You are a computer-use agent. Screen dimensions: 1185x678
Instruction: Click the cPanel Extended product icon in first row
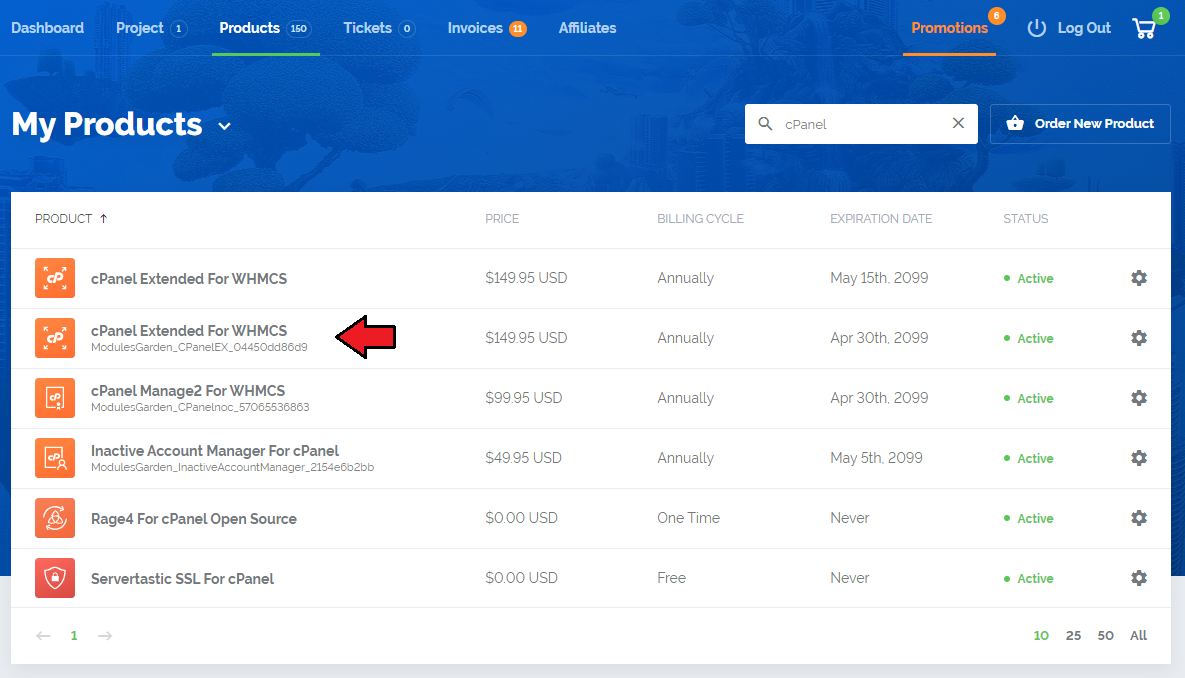click(55, 278)
